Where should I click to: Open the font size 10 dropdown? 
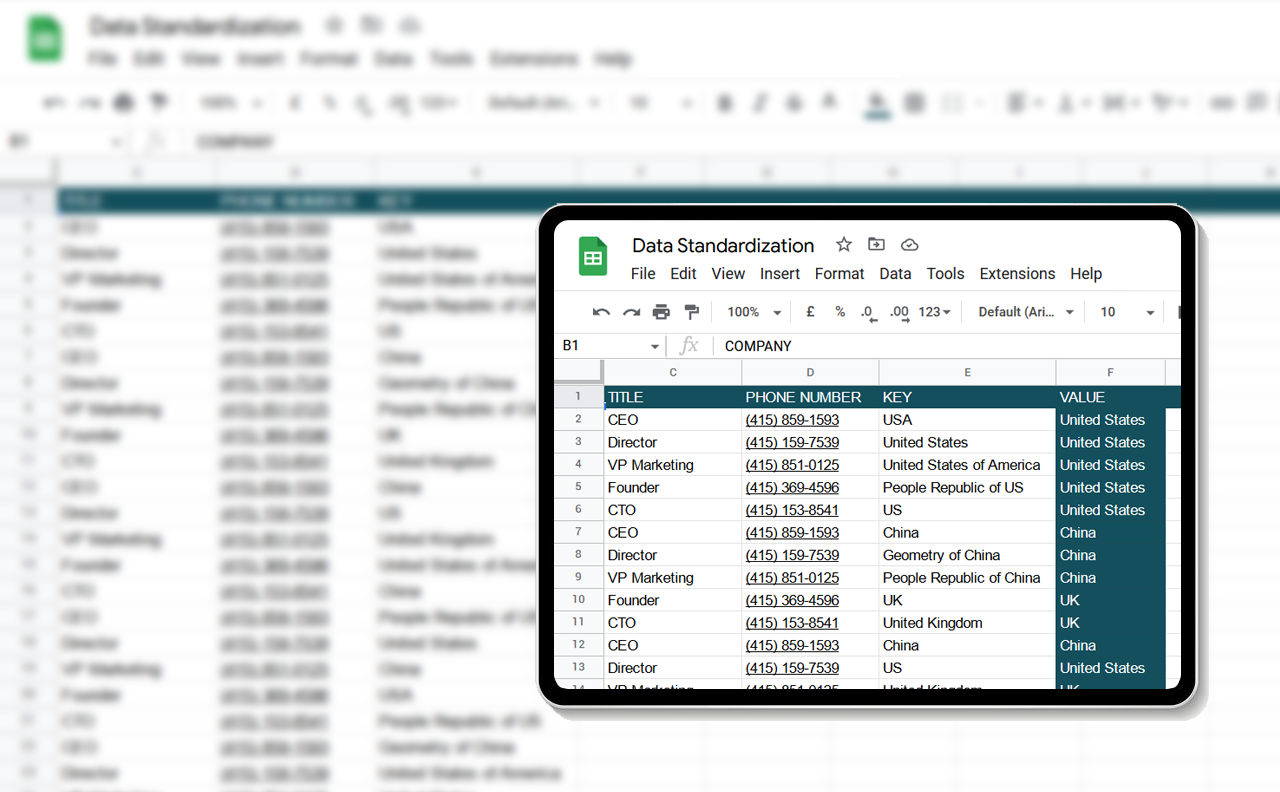point(1127,312)
